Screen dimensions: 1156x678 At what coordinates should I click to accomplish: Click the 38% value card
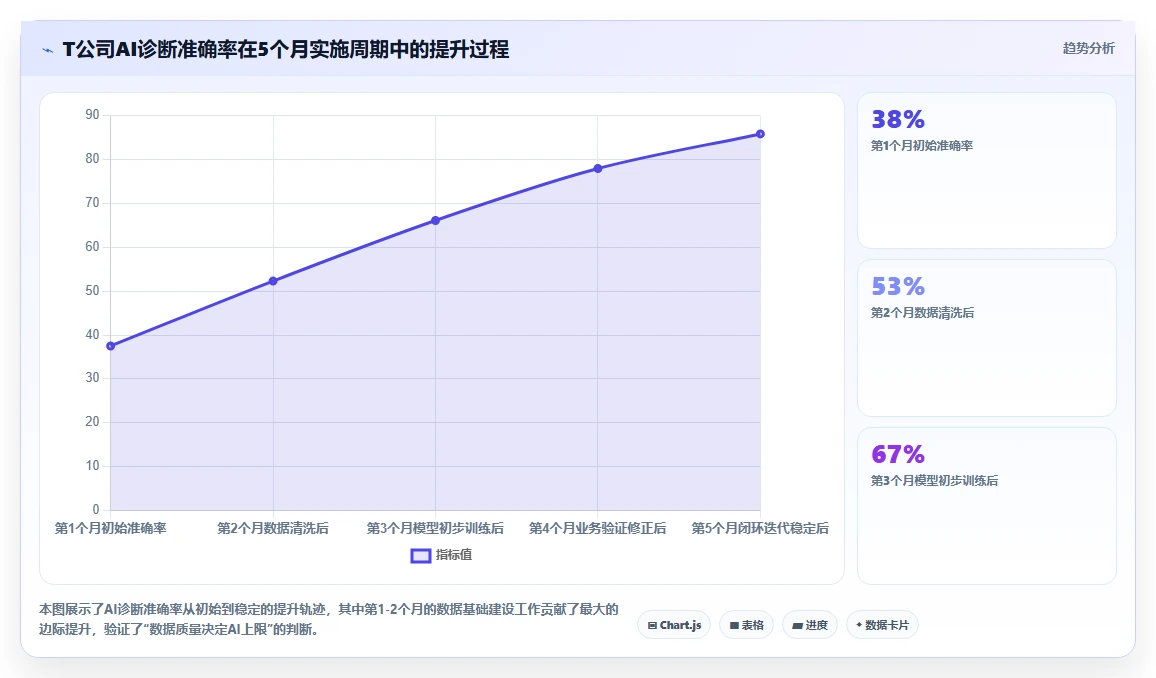986,170
